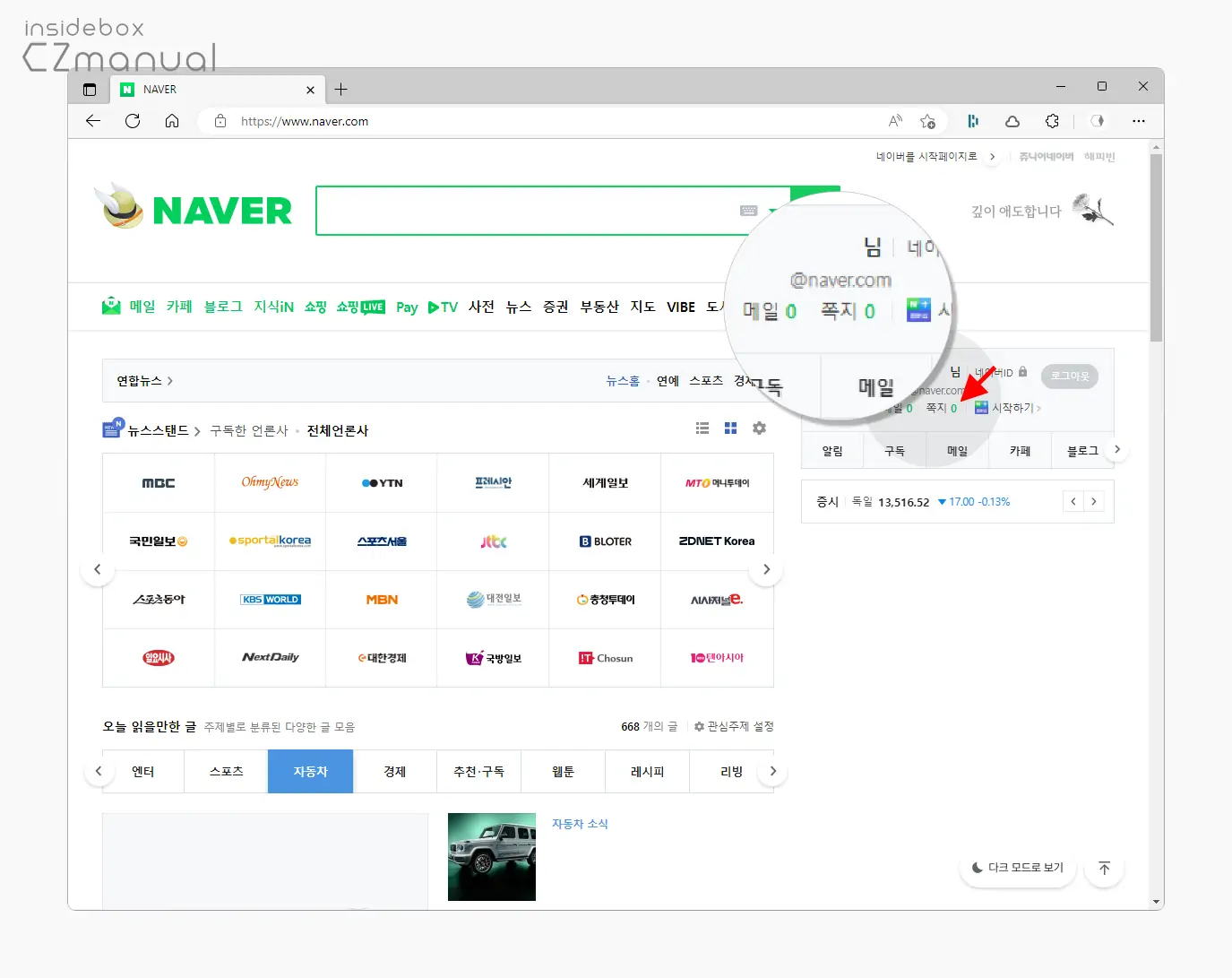The width and height of the screenshot is (1232, 978).
Task: Open Edge read aloud tool
Action: [x=893, y=121]
